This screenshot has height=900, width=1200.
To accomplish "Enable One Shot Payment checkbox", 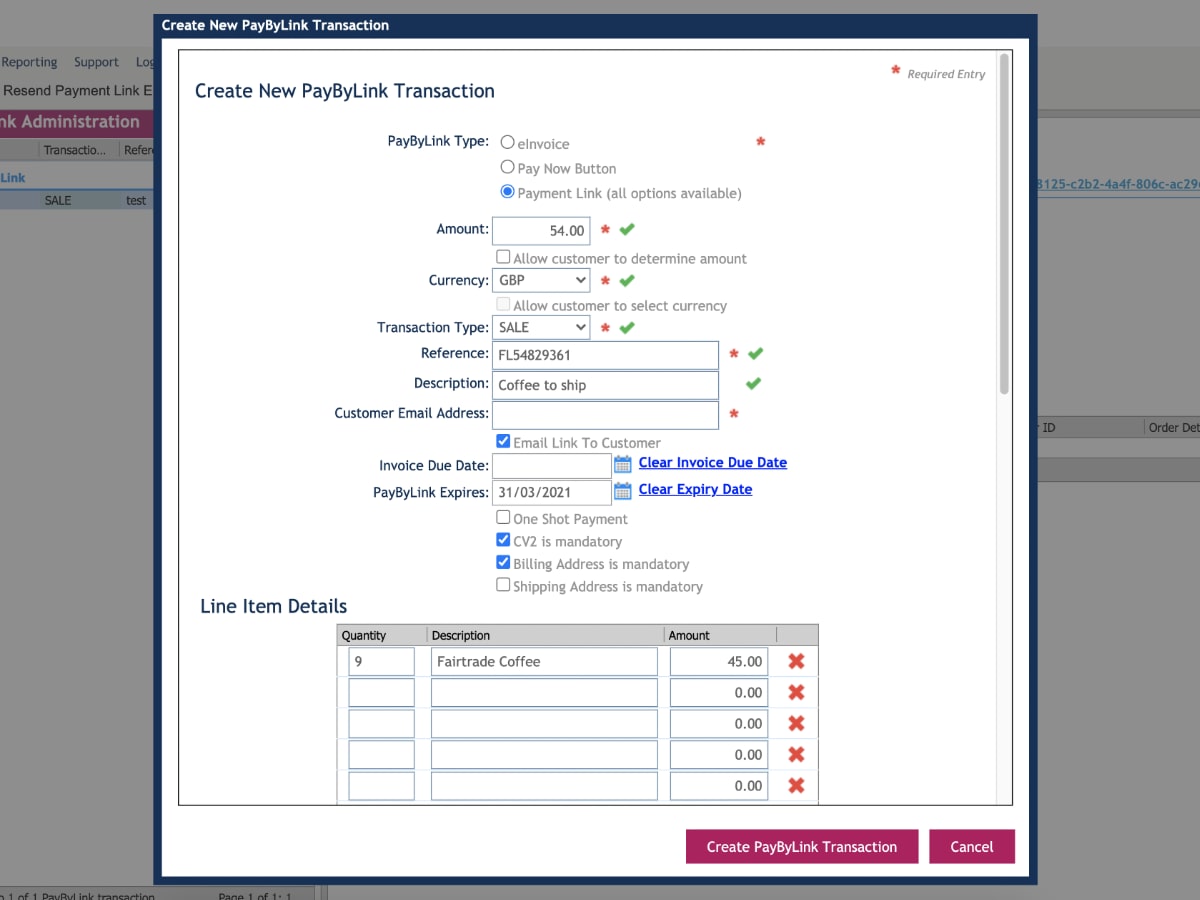I will pyautogui.click(x=503, y=517).
